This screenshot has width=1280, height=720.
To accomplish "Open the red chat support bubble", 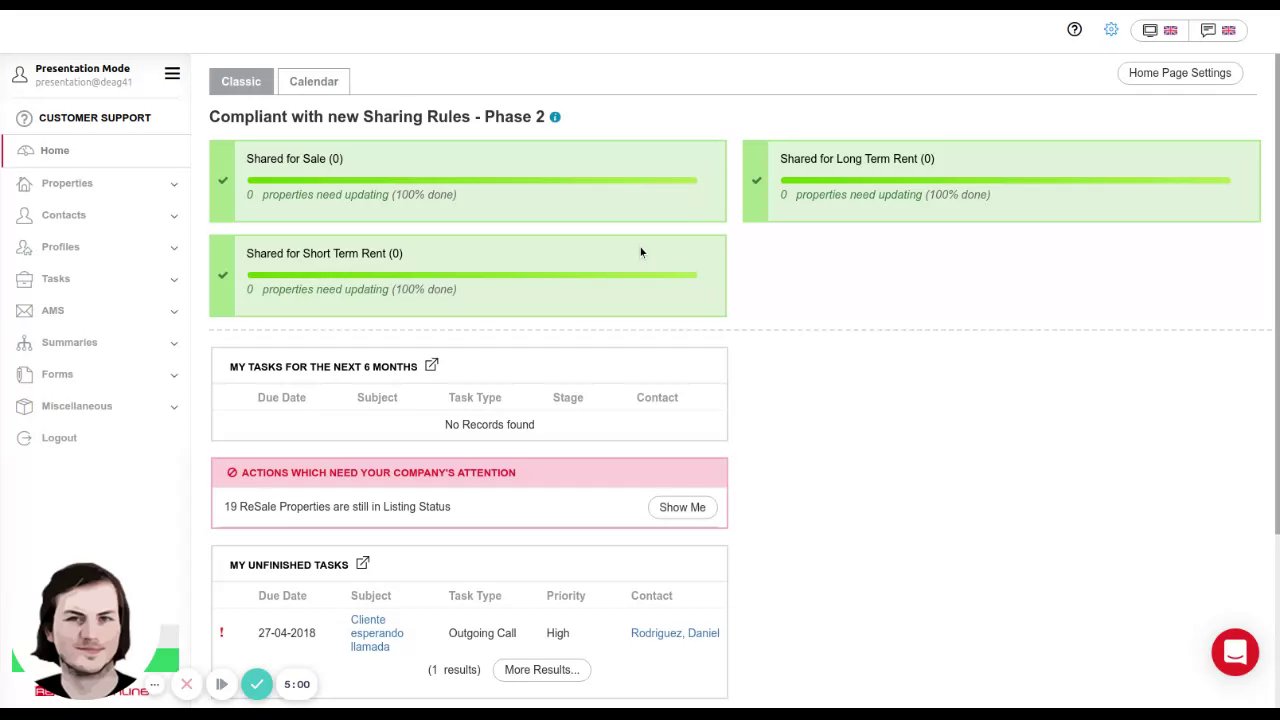I will (1235, 652).
